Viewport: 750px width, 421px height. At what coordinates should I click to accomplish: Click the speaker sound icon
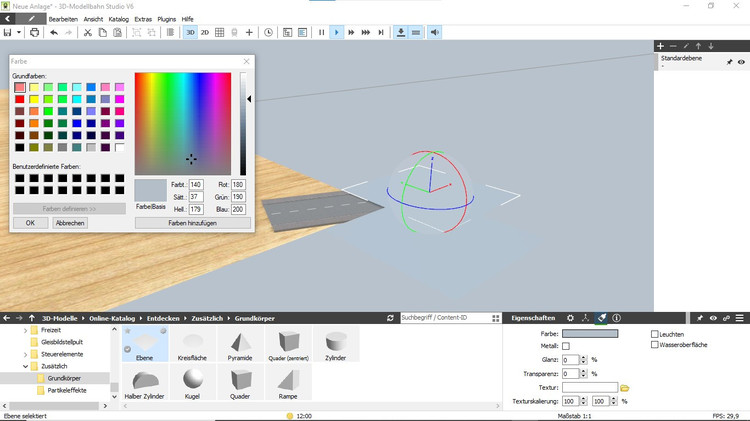click(435, 32)
